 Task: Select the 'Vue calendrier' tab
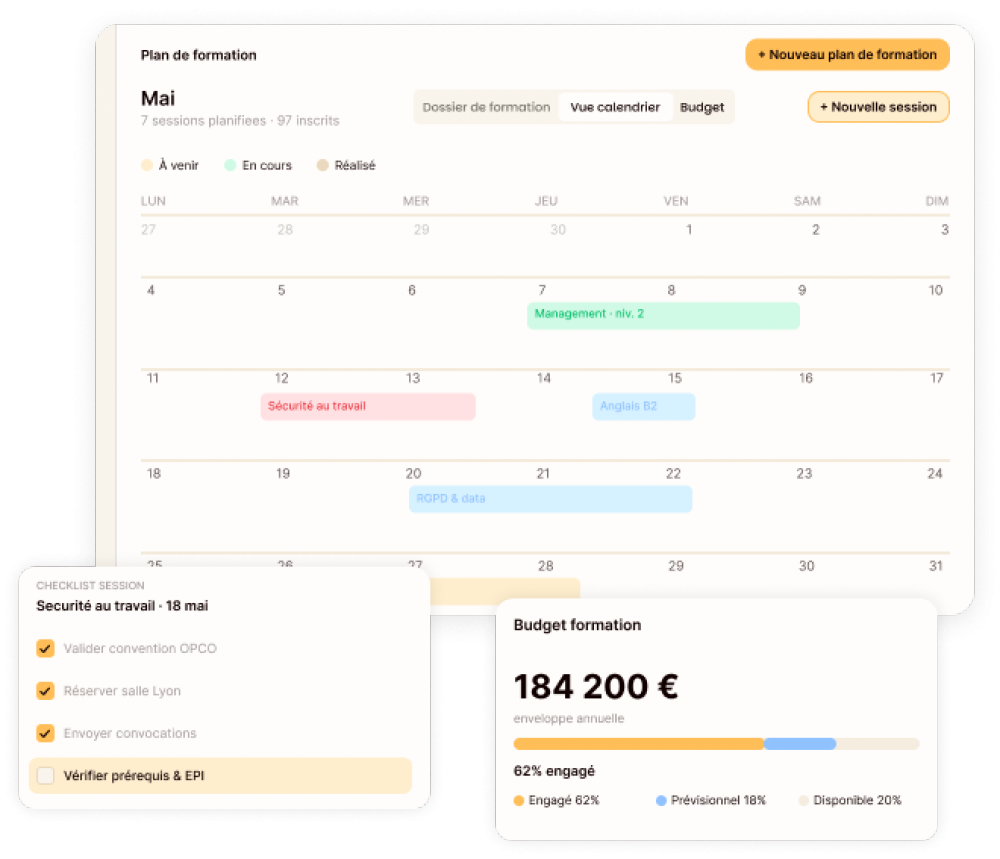pos(615,107)
